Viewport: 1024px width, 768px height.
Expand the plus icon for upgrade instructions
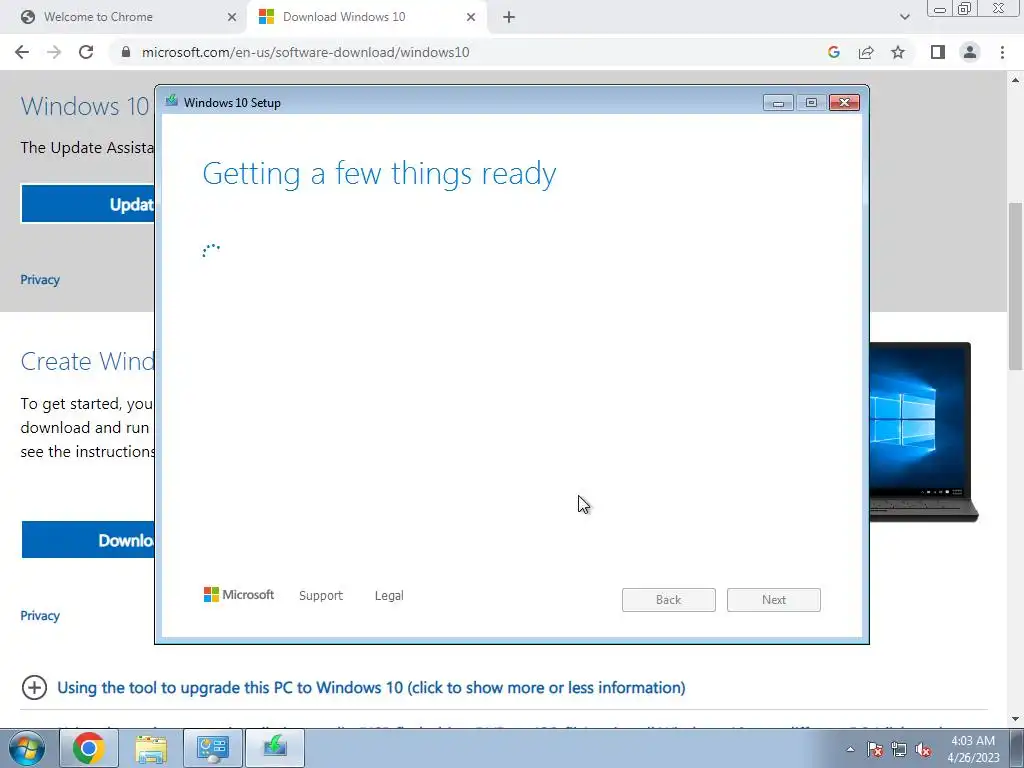(x=34, y=687)
